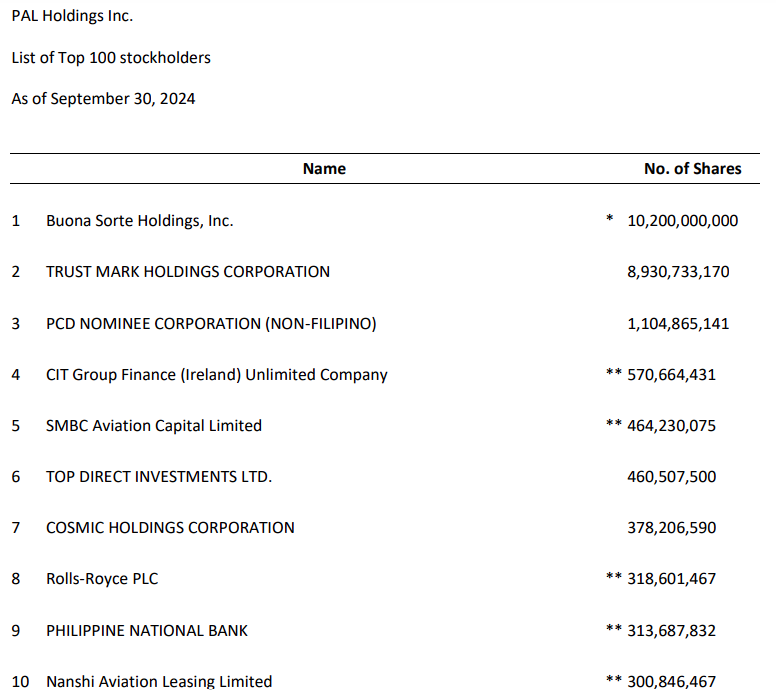The height and width of the screenshot is (700, 776).
Task: Click the 1,104,865,141 shares figure
Action: [x=678, y=323]
